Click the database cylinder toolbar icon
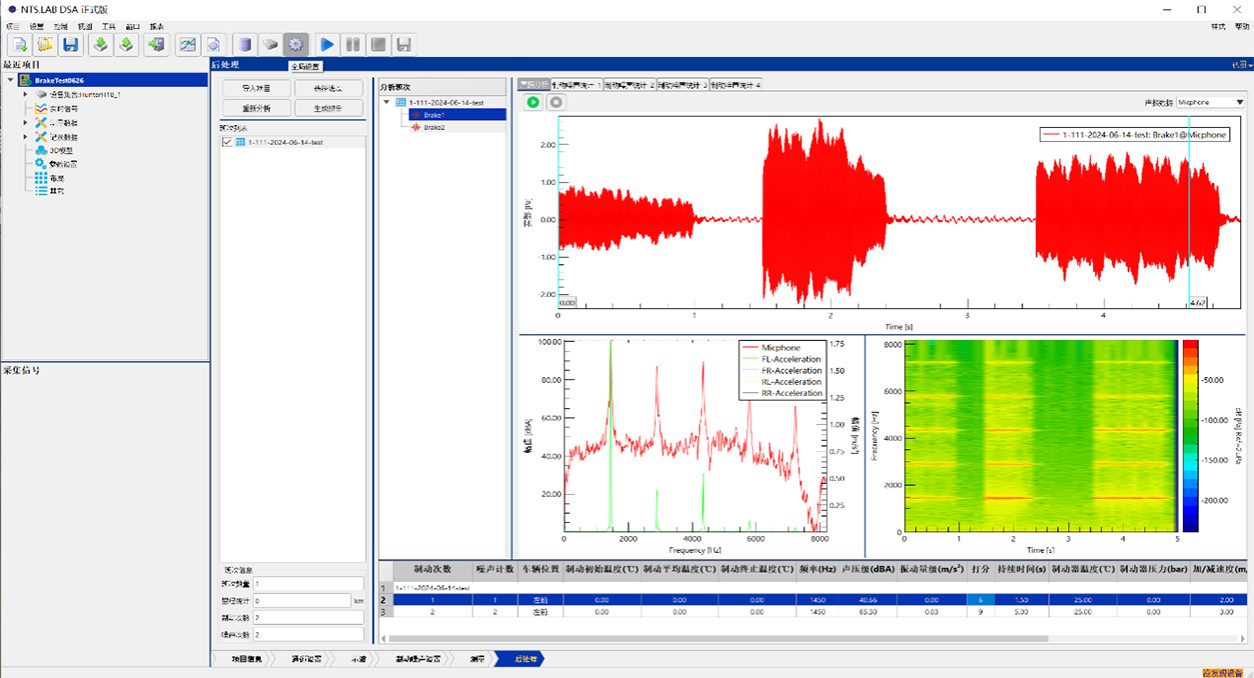The height and width of the screenshot is (678, 1254). click(x=243, y=45)
